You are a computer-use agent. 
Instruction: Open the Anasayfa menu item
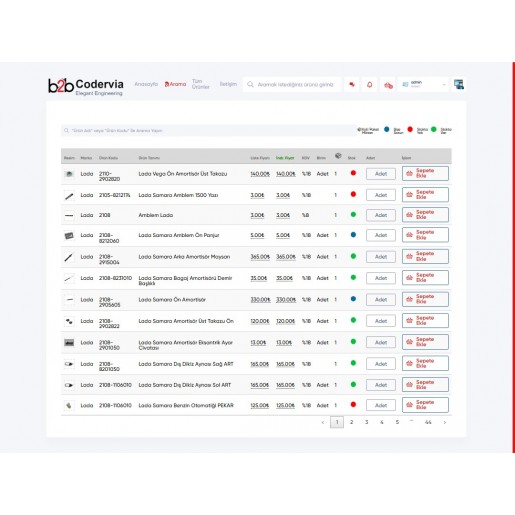(x=146, y=84)
